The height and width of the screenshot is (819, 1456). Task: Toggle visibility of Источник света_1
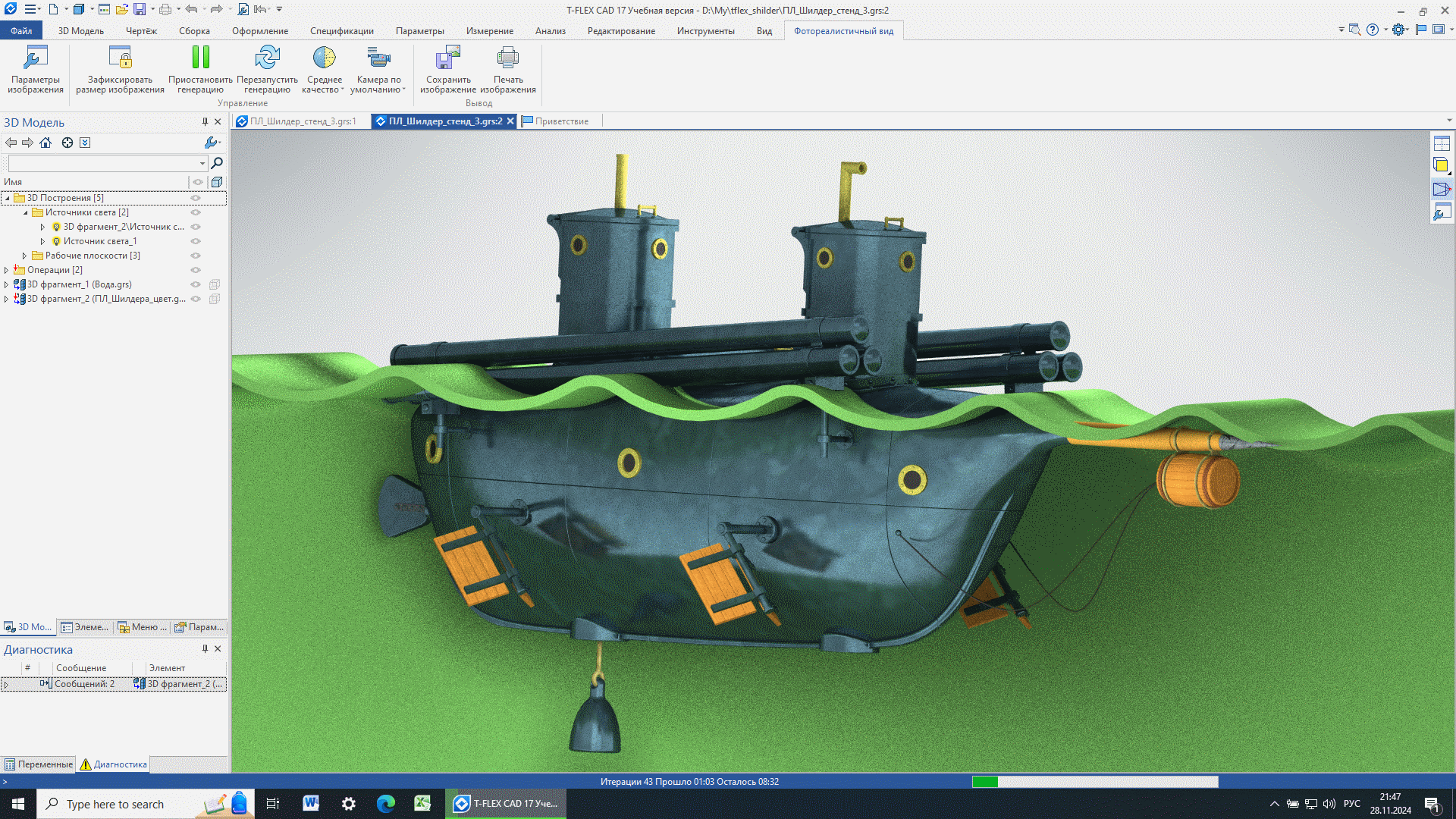pyautogui.click(x=196, y=241)
